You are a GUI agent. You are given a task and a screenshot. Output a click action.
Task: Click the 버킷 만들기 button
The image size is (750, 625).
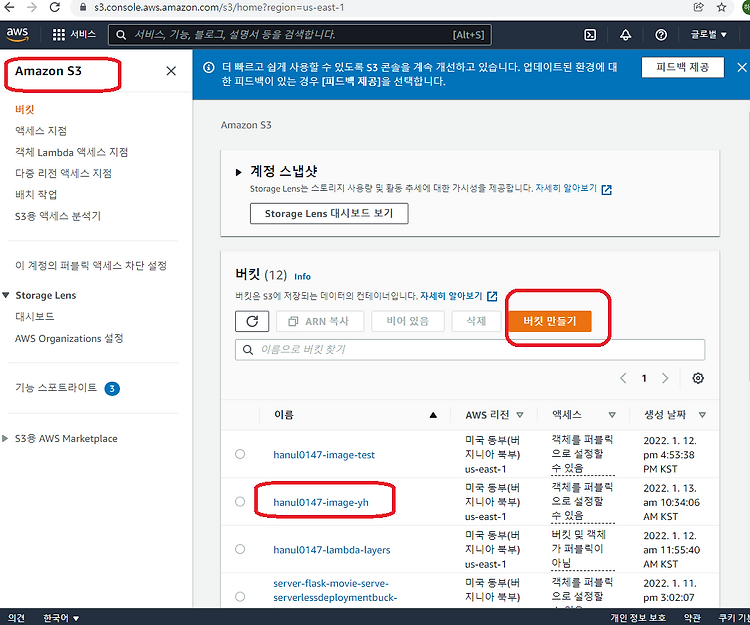pos(550,321)
